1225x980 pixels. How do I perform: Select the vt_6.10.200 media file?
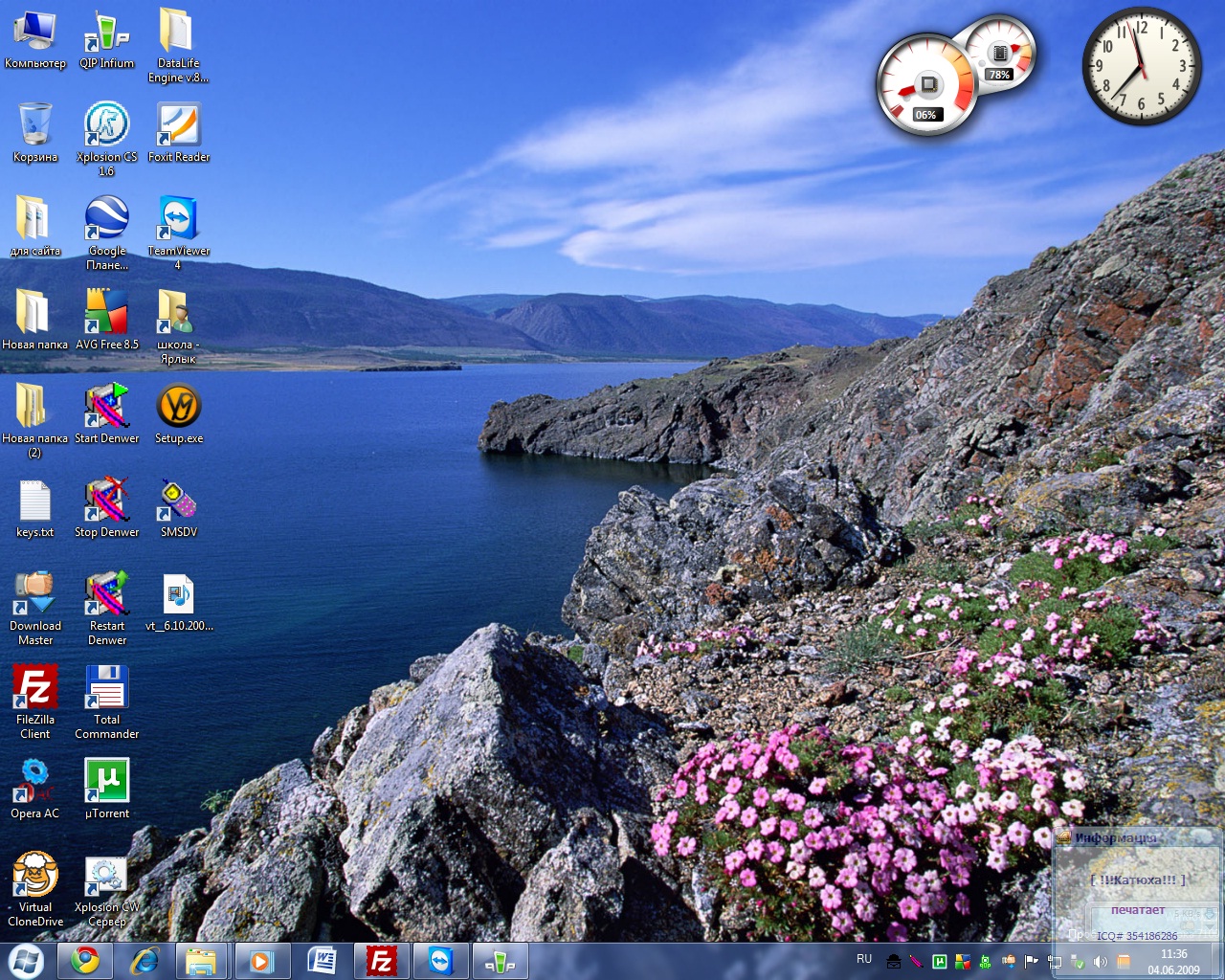pyautogui.click(x=178, y=602)
